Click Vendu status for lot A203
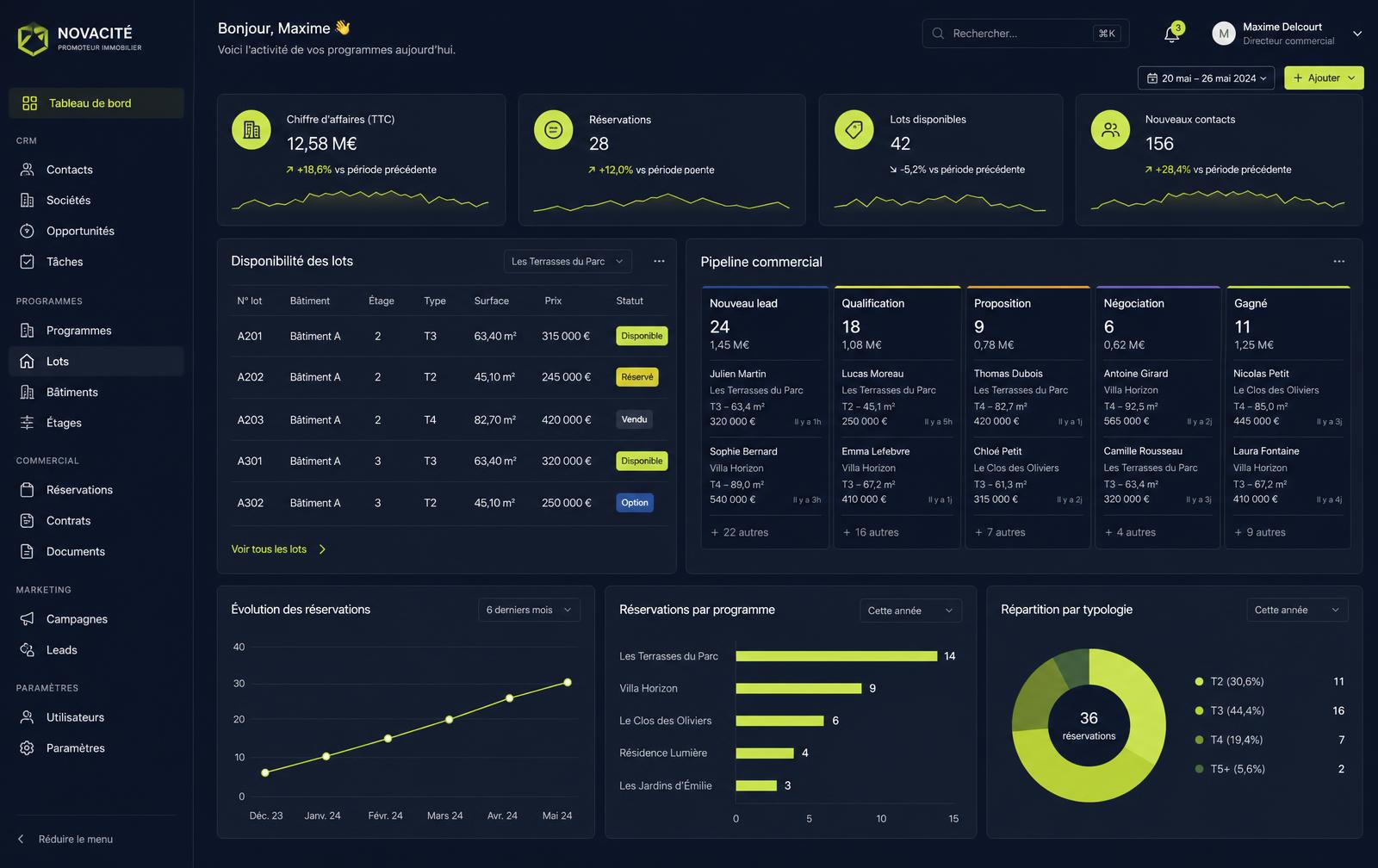 (634, 419)
